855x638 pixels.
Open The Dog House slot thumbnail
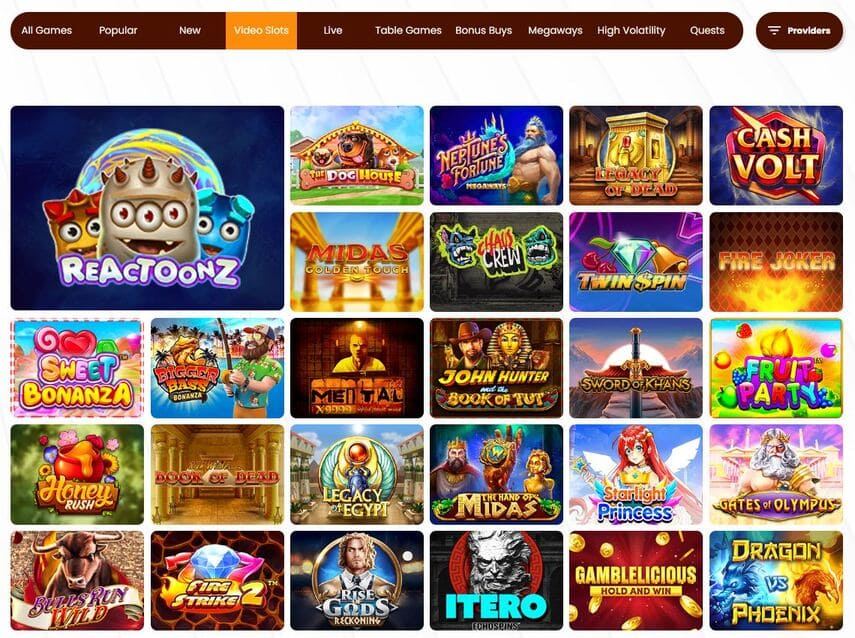[x=357, y=155]
